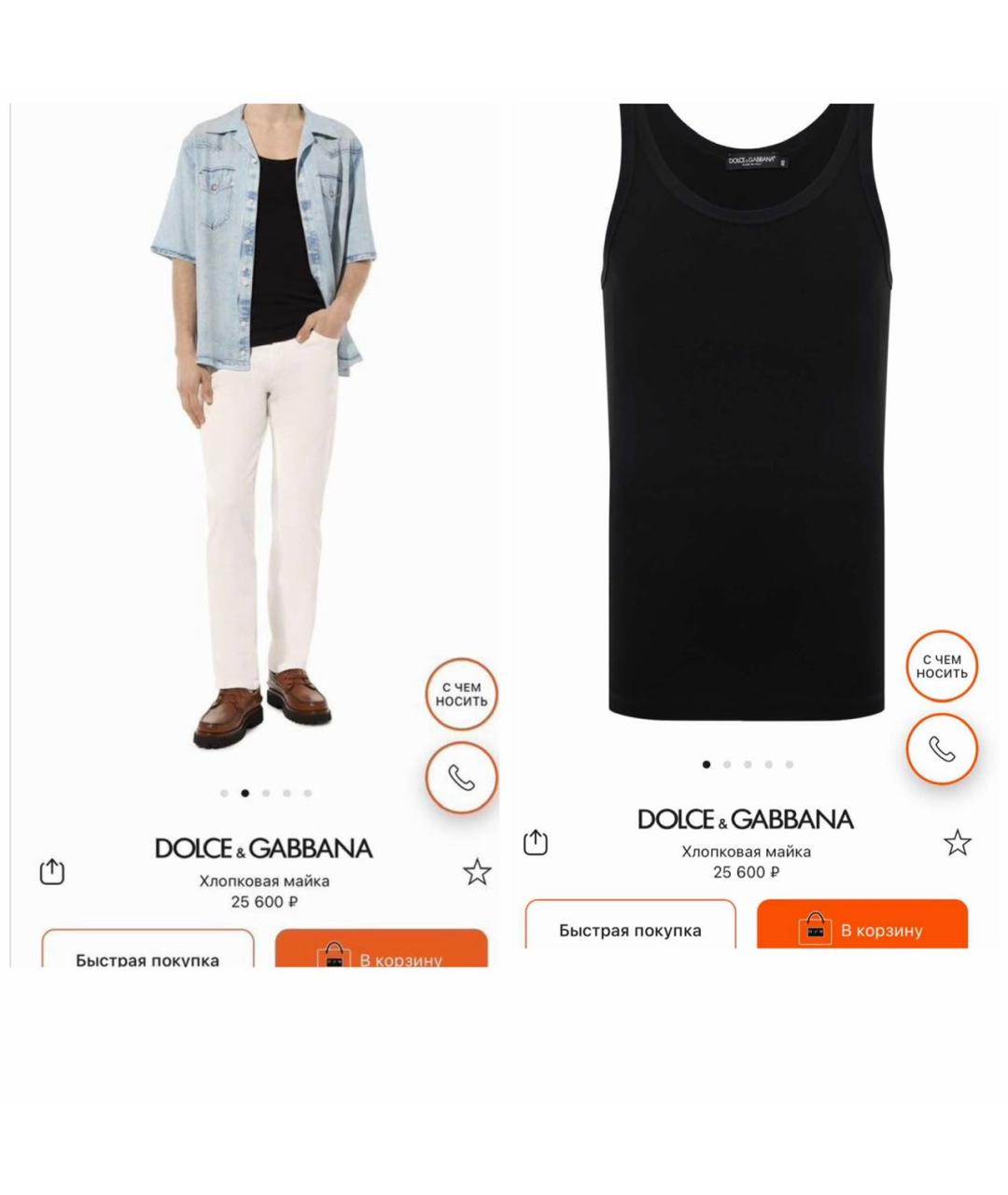Open Dolce & Gabbana brand link, left screen
This screenshot has width=1008, height=1195.
pyautogui.click(x=263, y=848)
